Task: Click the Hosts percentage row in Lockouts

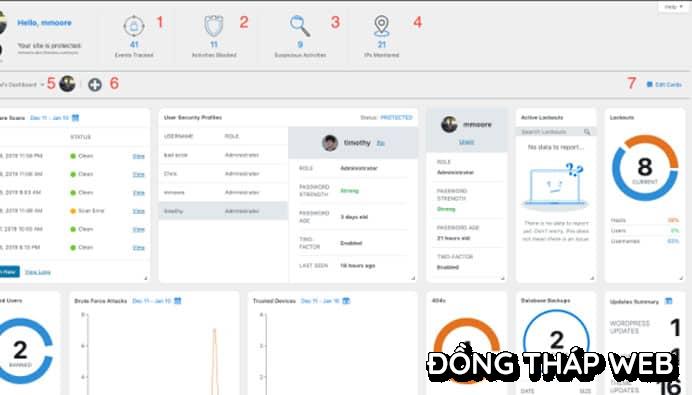Action: [645, 220]
